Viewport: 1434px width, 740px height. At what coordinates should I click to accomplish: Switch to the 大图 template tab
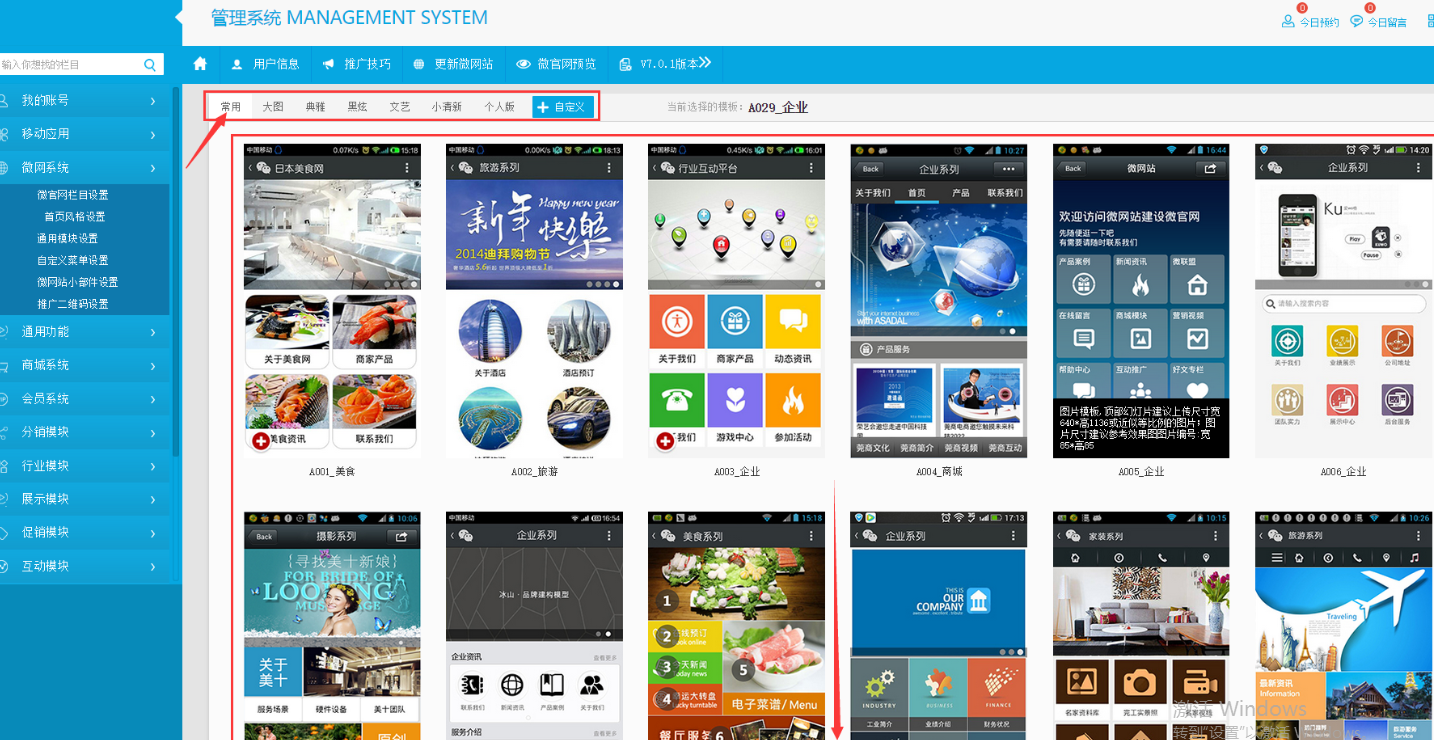pyautogui.click(x=272, y=107)
